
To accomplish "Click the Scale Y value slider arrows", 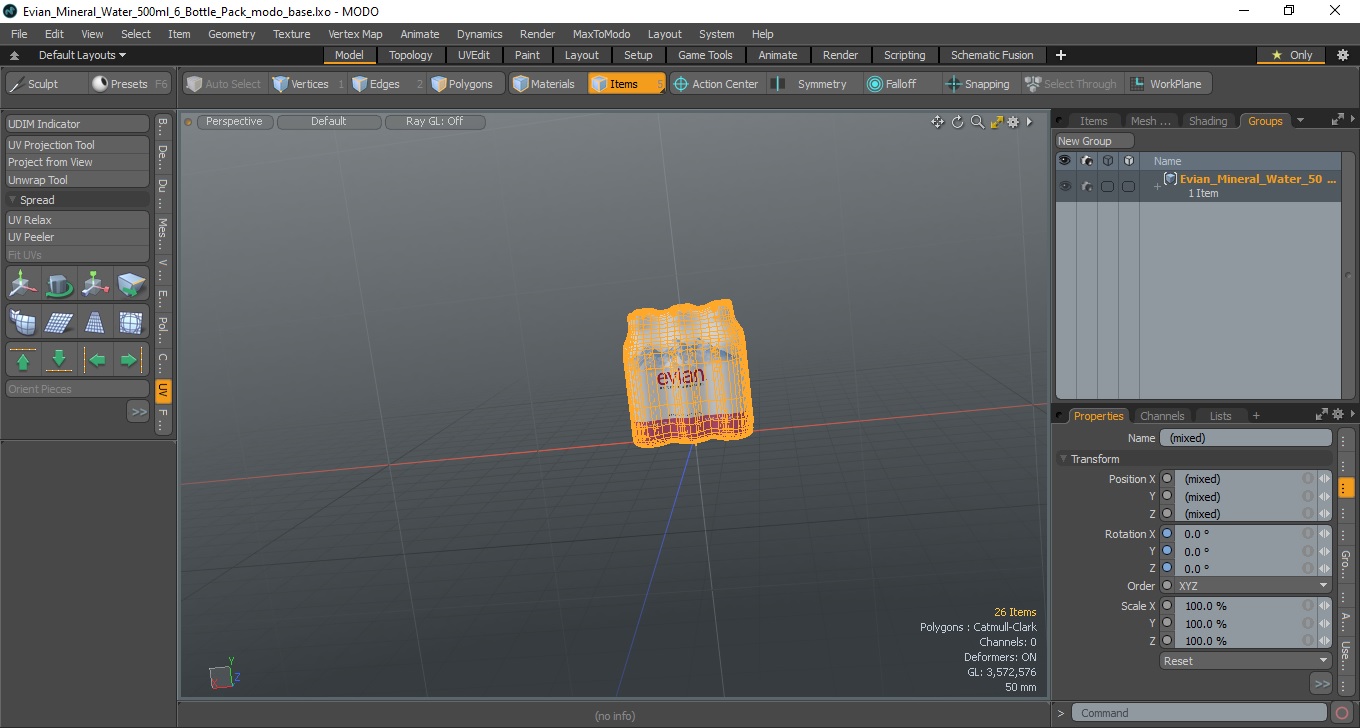I will [1324, 624].
